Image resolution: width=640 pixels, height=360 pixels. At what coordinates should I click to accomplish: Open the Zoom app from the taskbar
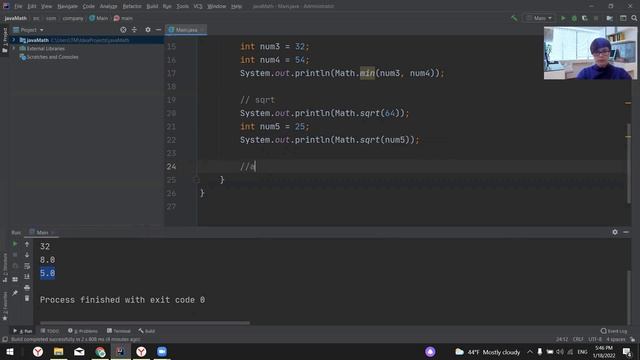(x=162, y=352)
